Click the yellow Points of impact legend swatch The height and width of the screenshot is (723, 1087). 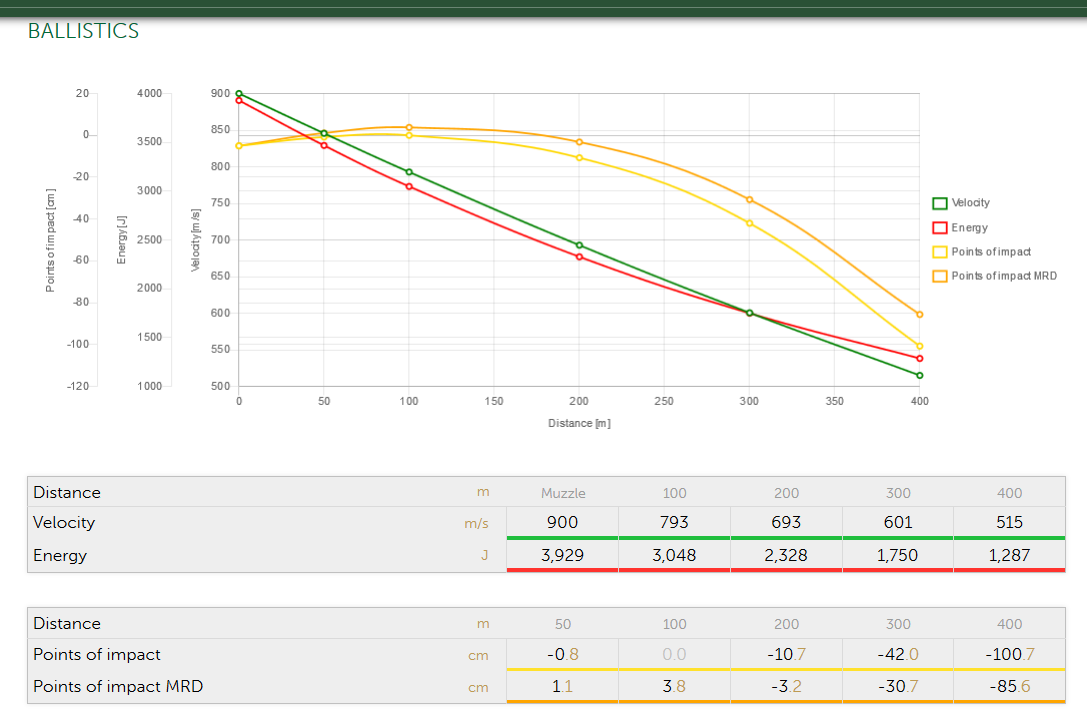pyautogui.click(x=940, y=252)
